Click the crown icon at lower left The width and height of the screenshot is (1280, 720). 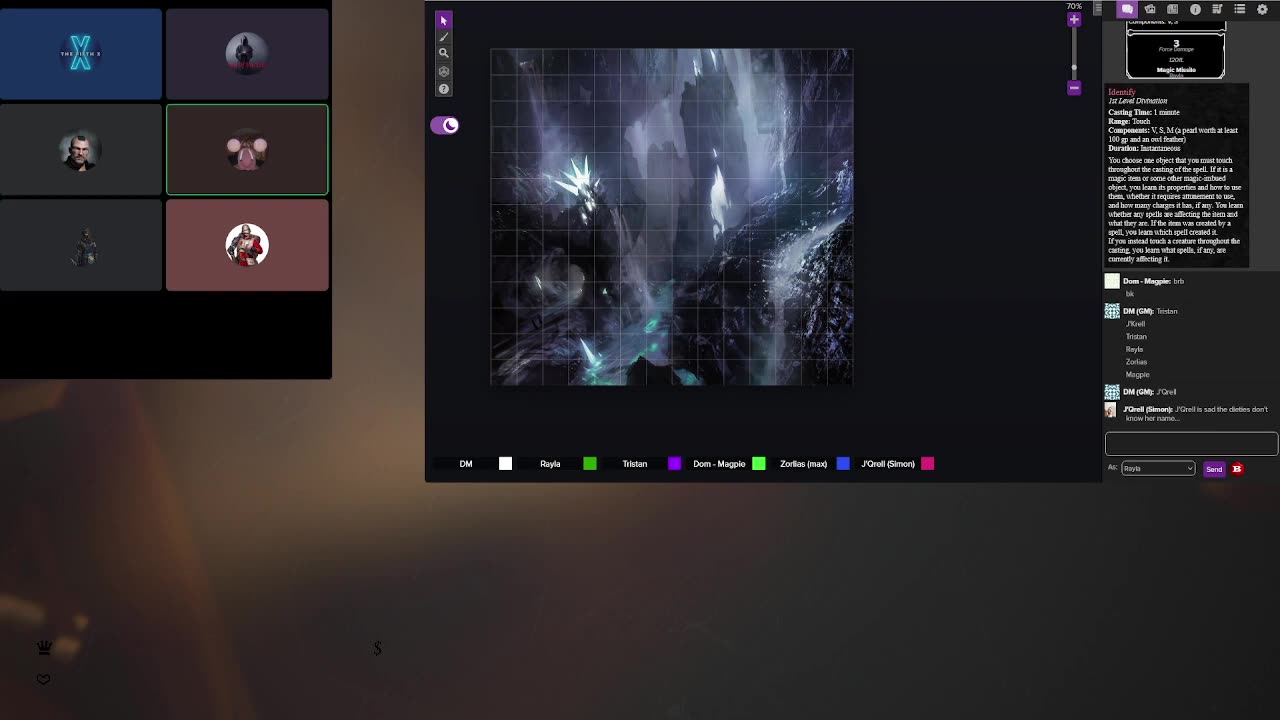(x=44, y=648)
